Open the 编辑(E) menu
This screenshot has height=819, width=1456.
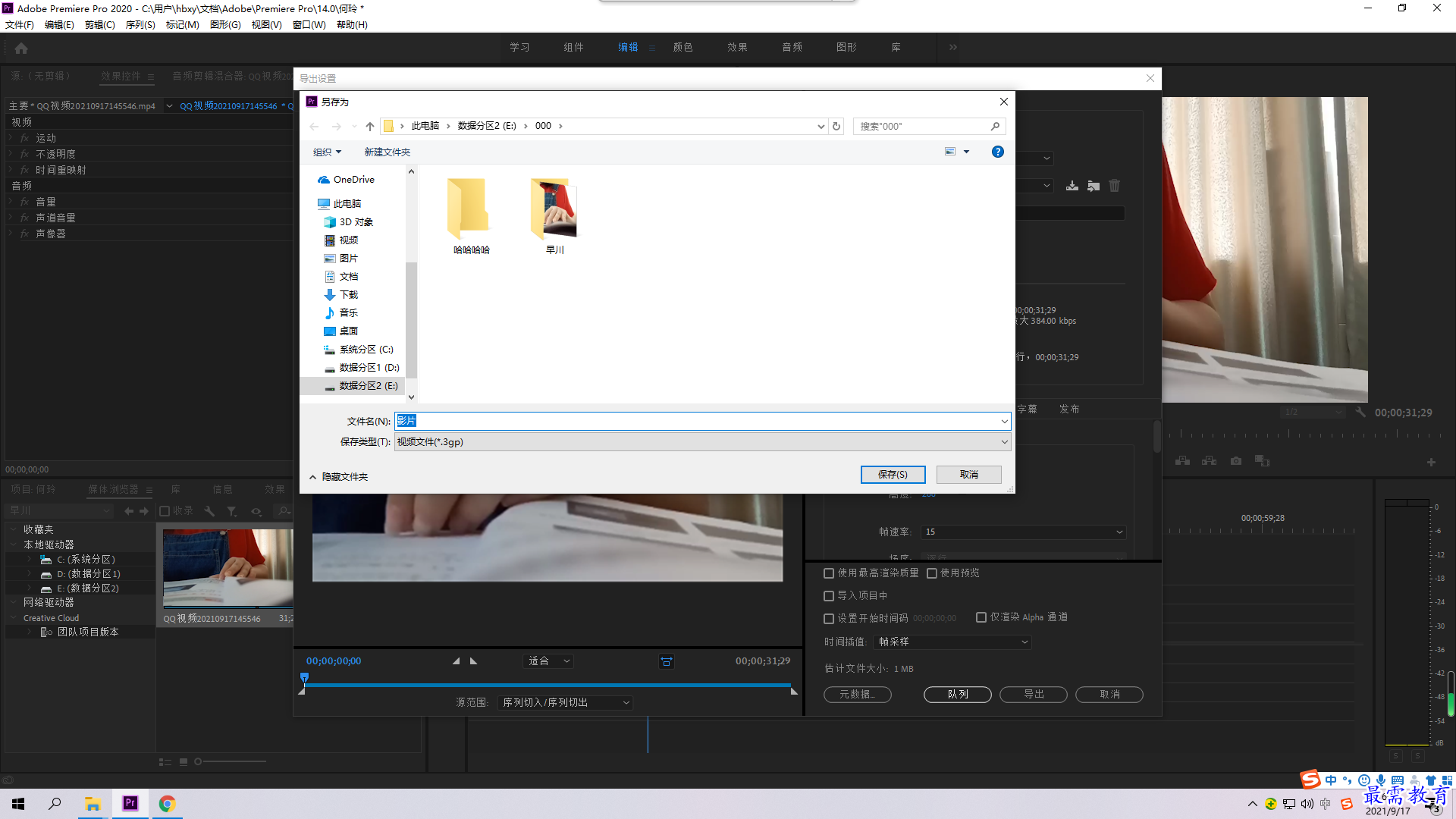(x=59, y=25)
